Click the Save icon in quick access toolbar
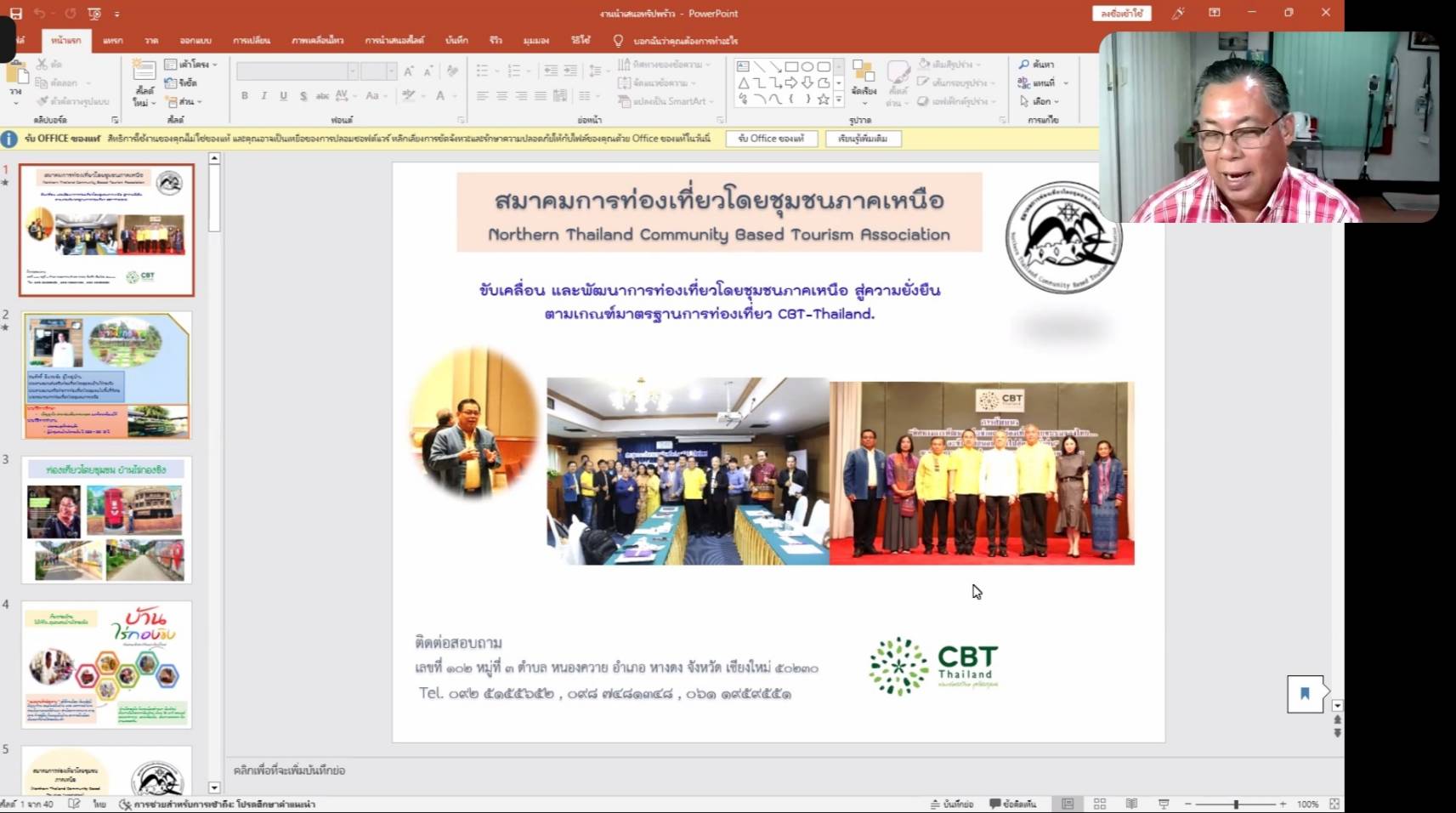This screenshot has height=813, width=1456. [x=15, y=14]
